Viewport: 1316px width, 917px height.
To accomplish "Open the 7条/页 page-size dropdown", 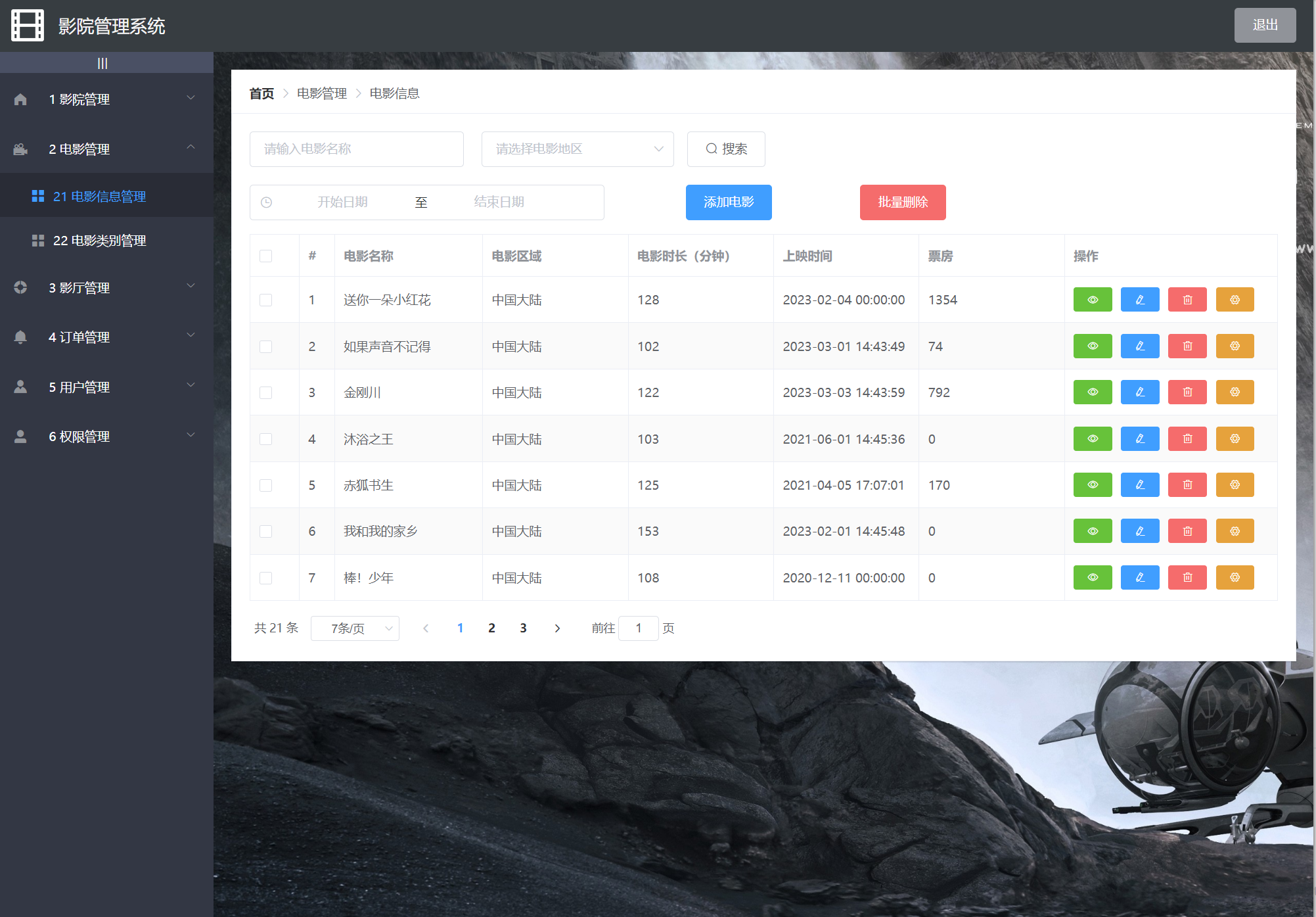I will click(355, 628).
